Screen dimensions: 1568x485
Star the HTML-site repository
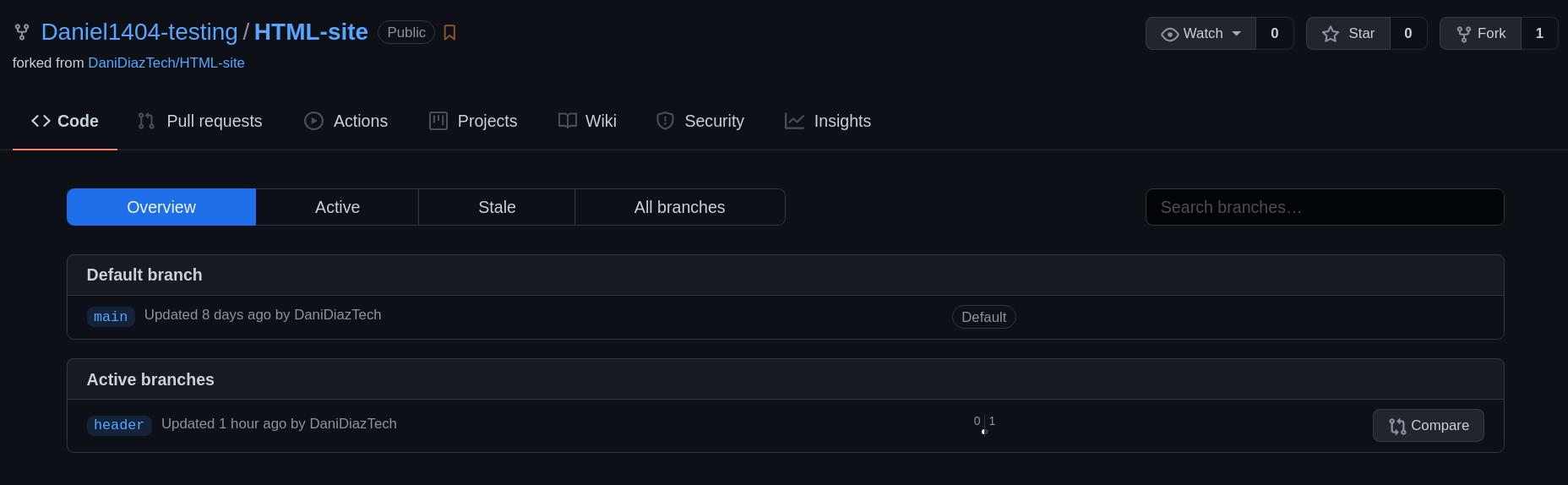coord(1348,34)
